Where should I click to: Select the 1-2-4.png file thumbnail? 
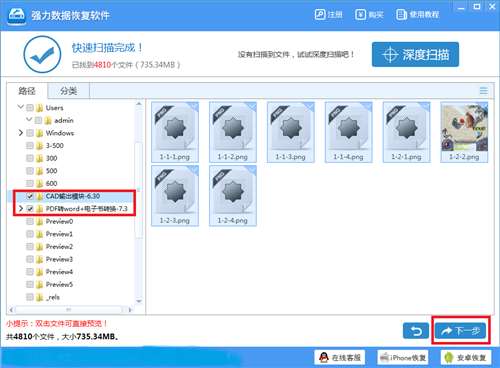tap(233, 196)
